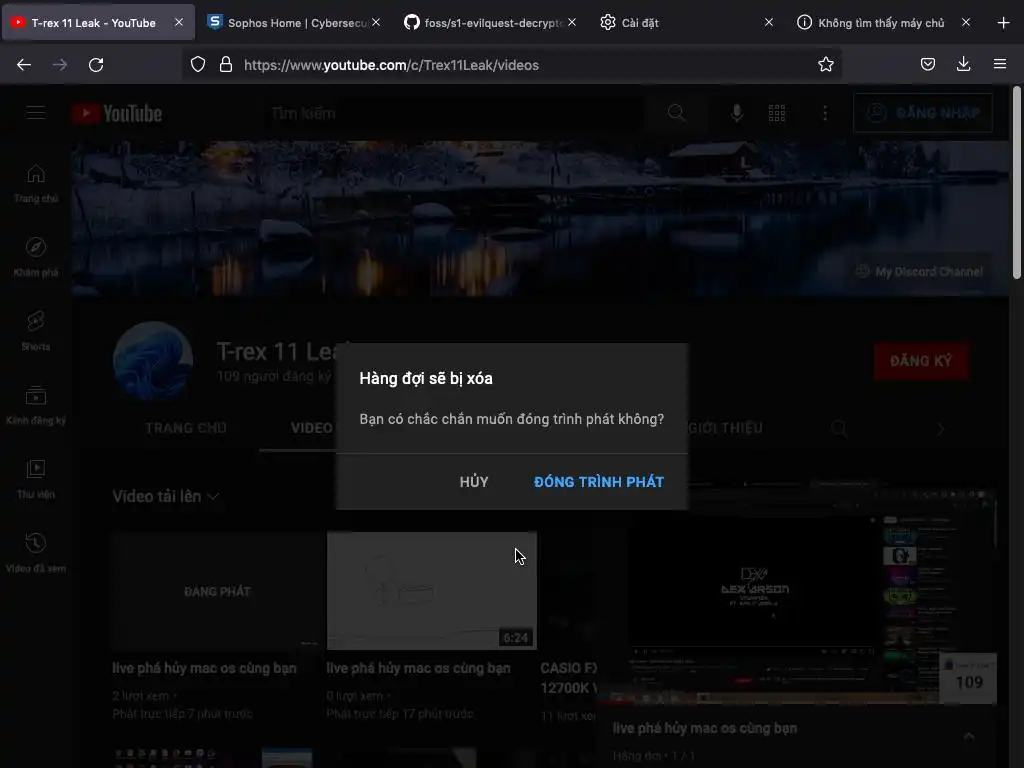This screenshot has height=768, width=1024.
Task: Click ĐĂNG NHẬP sign-in button
Action: tap(923, 113)
